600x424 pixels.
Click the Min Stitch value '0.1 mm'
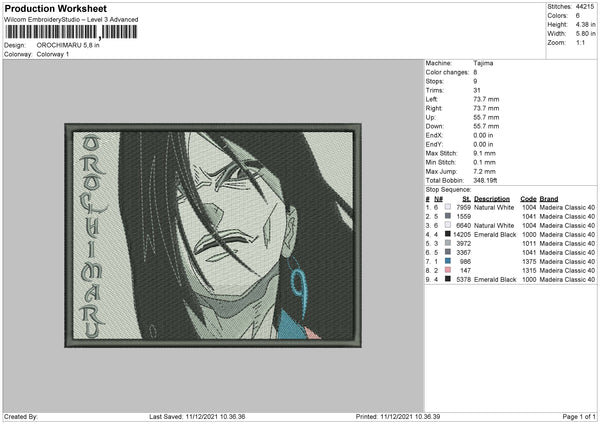[485, 162]
